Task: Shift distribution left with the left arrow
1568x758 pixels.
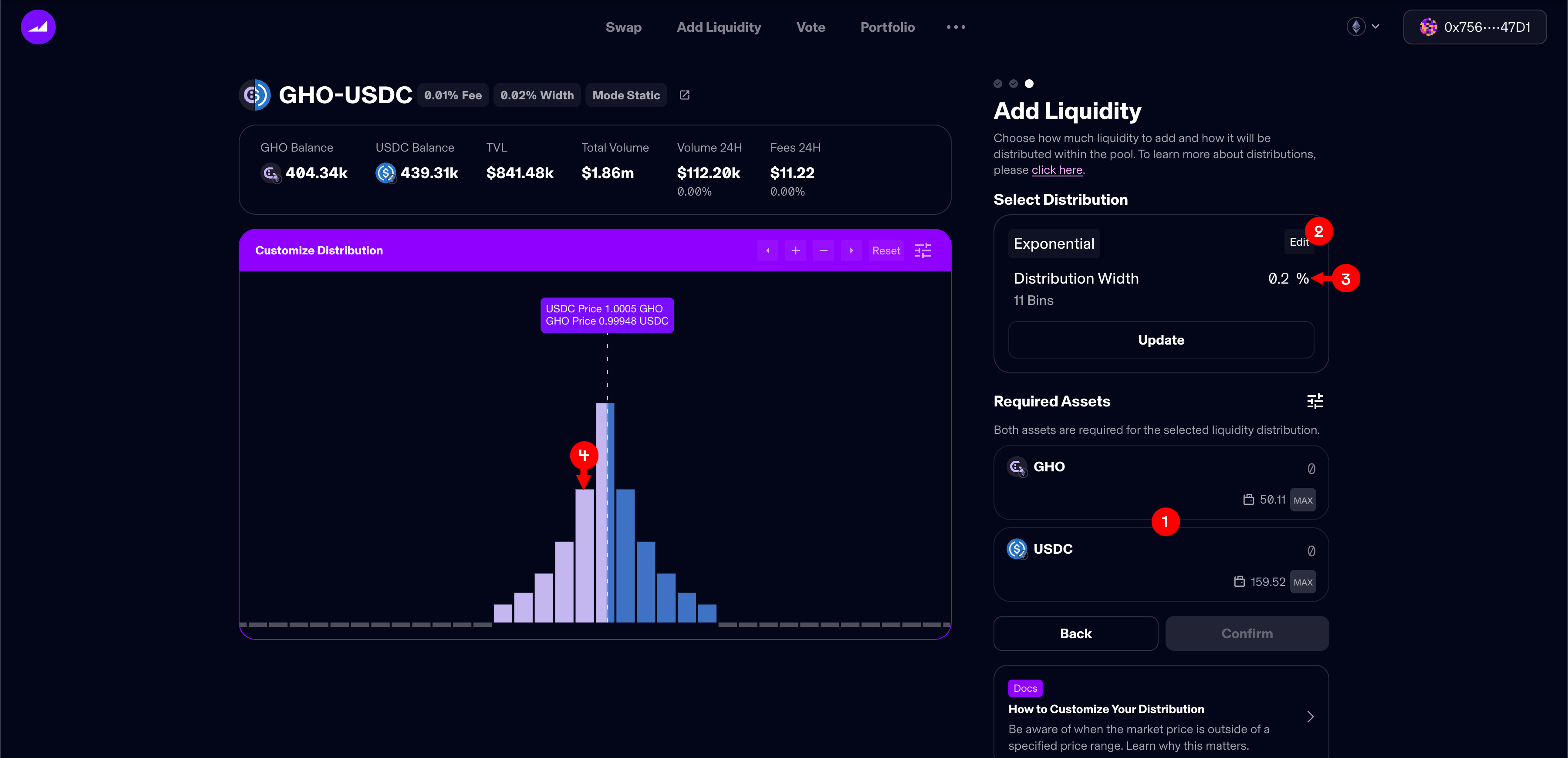Action: click(x=767, y=250)
